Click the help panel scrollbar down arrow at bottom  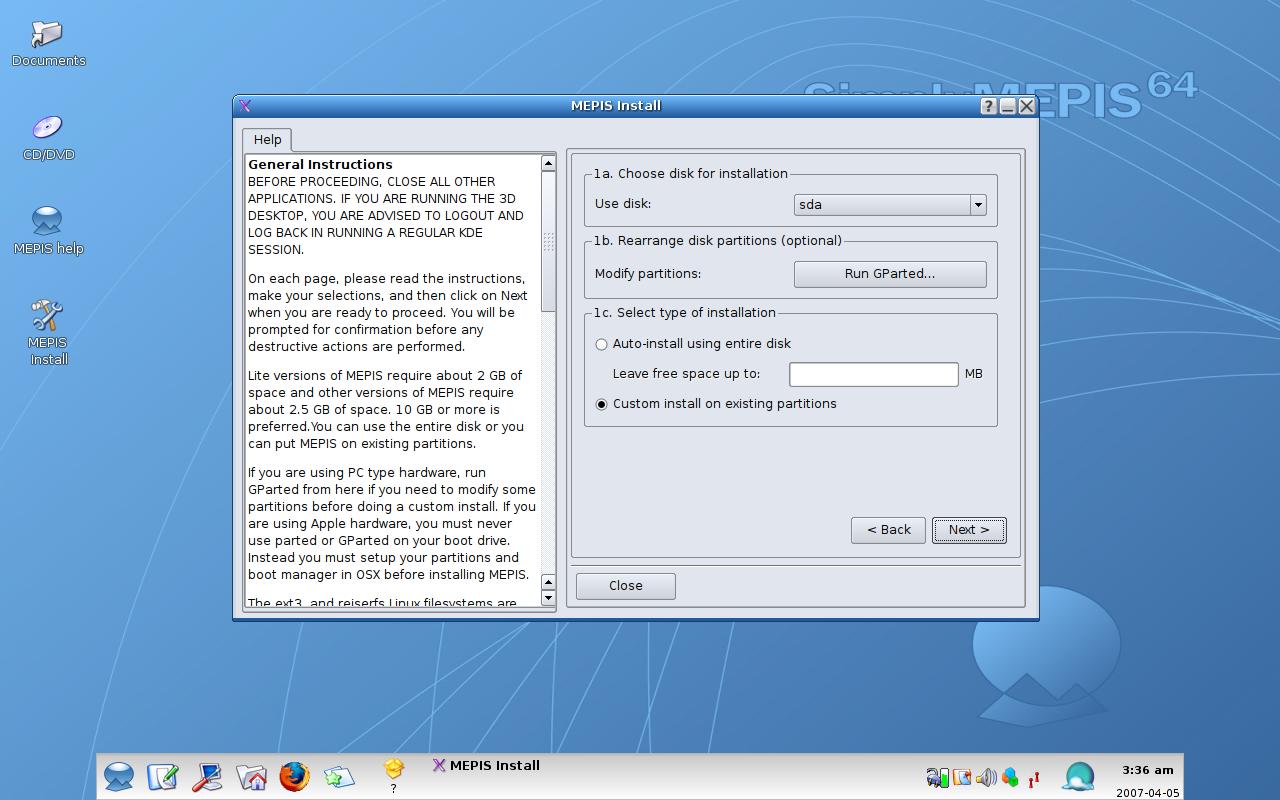click(x=548, y=598)
